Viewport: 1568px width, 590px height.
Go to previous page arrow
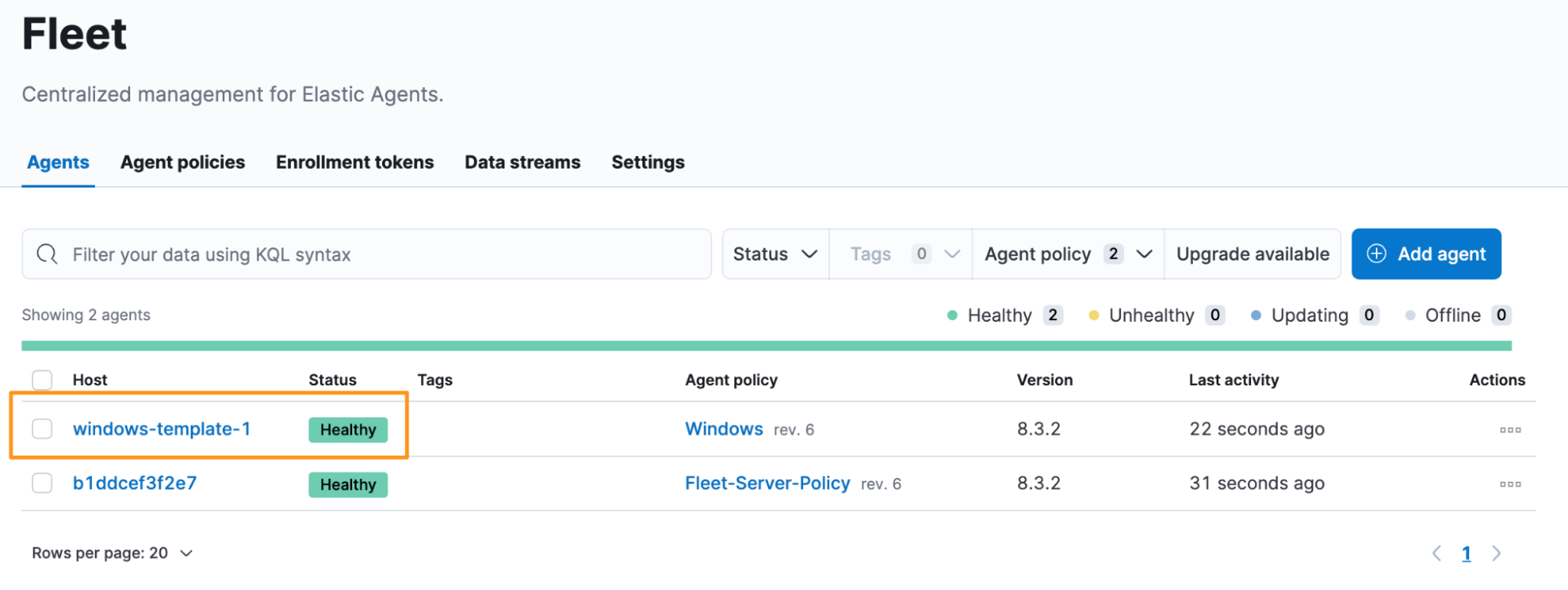[1436, 553]
